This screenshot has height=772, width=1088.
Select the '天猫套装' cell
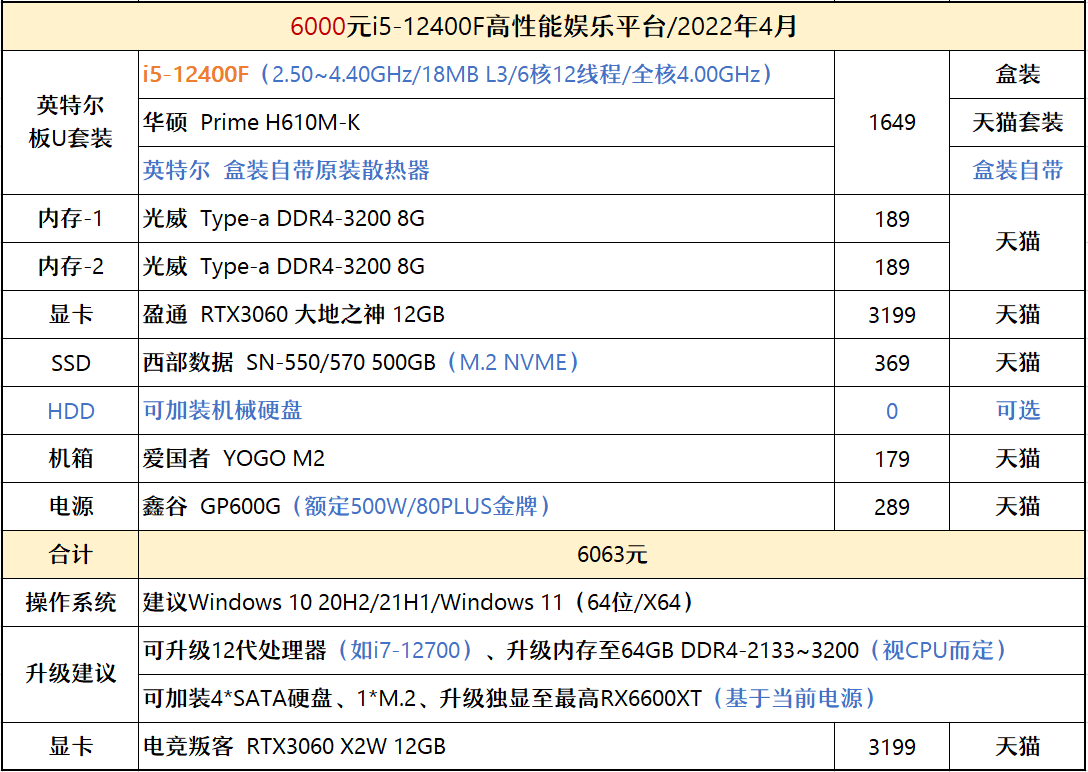[x=1017, y=123]
